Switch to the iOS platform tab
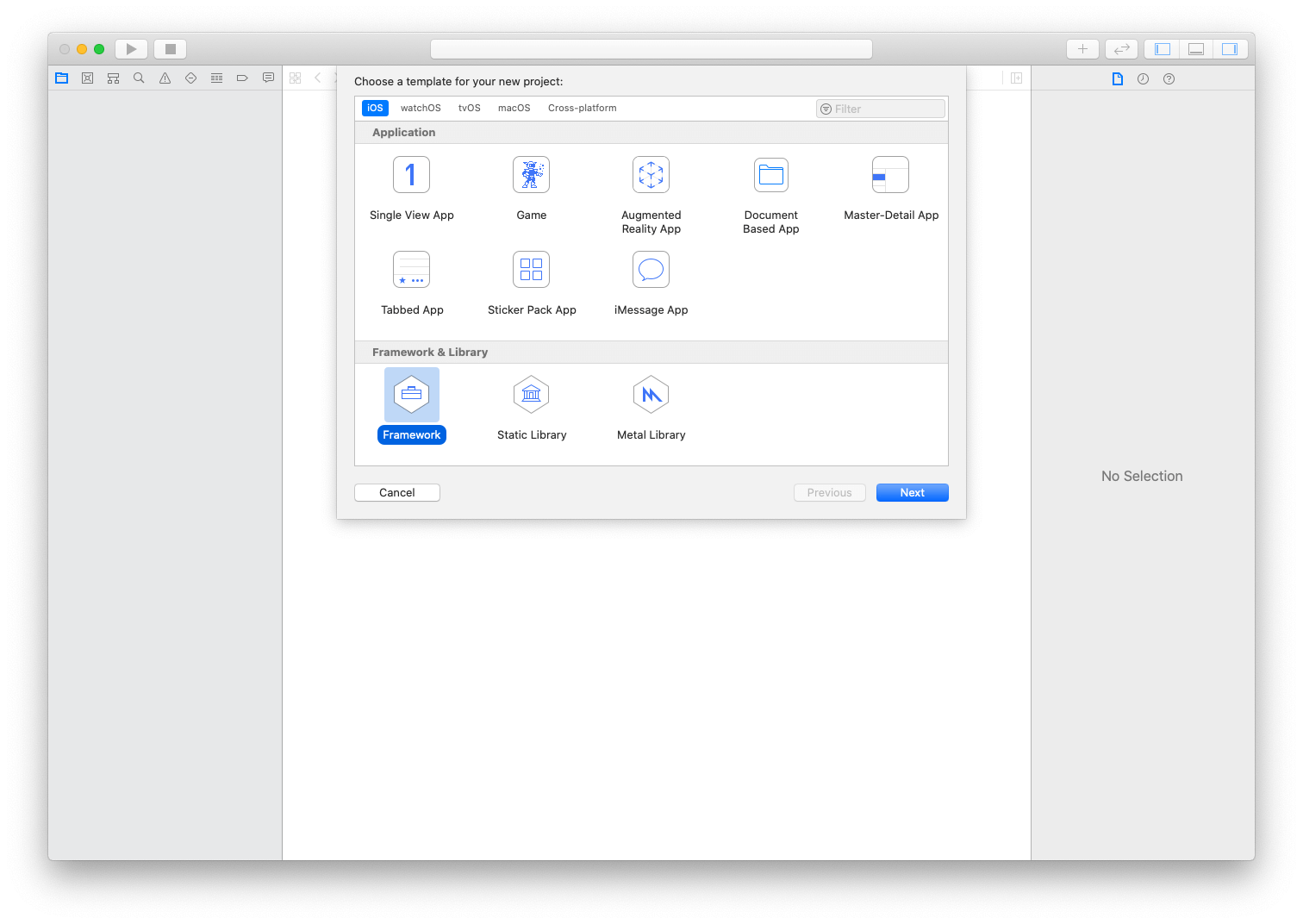This screenshot has height=924, width=1303. tap(375, 108)
